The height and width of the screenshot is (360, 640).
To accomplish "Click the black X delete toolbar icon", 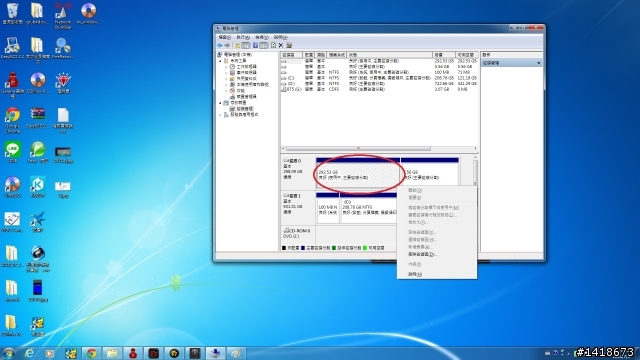I will tap(281, 45).
